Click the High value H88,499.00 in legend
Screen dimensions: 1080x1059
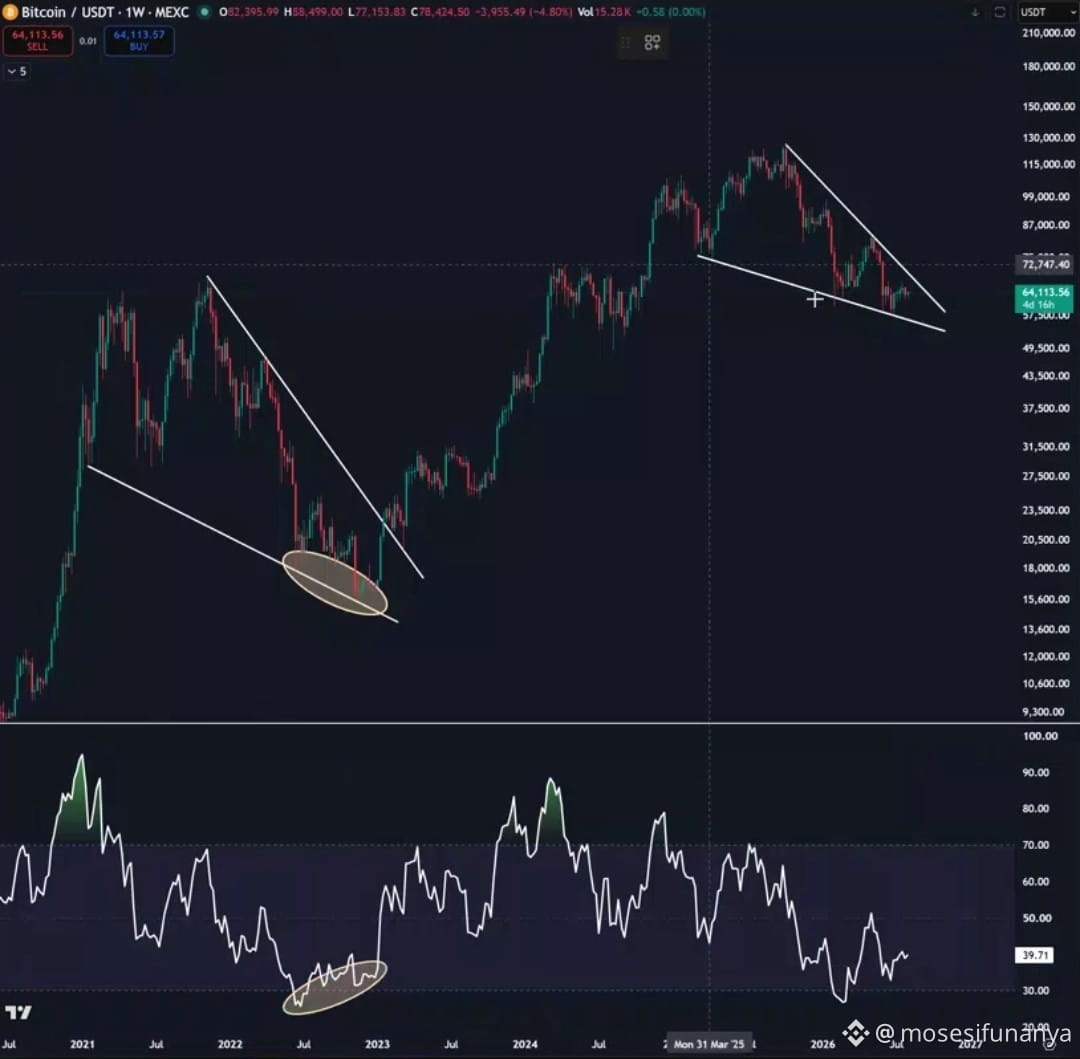[313, 12]
